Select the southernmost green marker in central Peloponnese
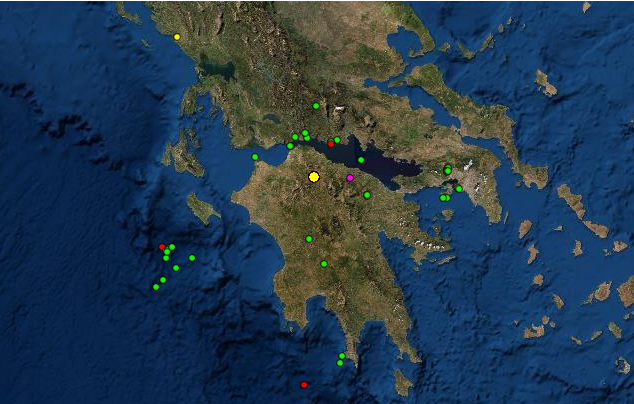 tap(324, 264)
